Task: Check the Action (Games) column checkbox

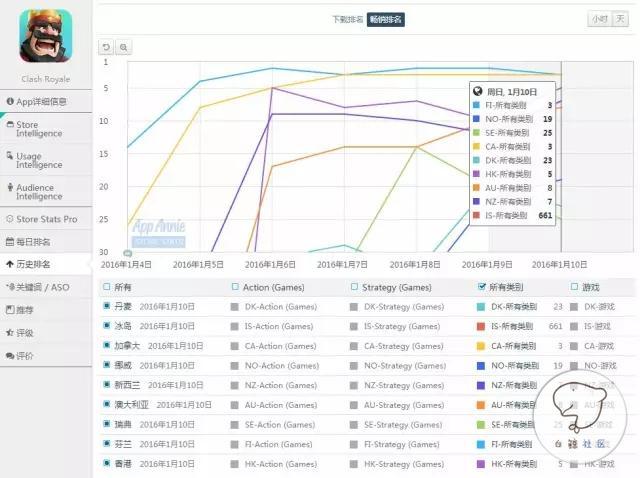Action: coord(235,288)
